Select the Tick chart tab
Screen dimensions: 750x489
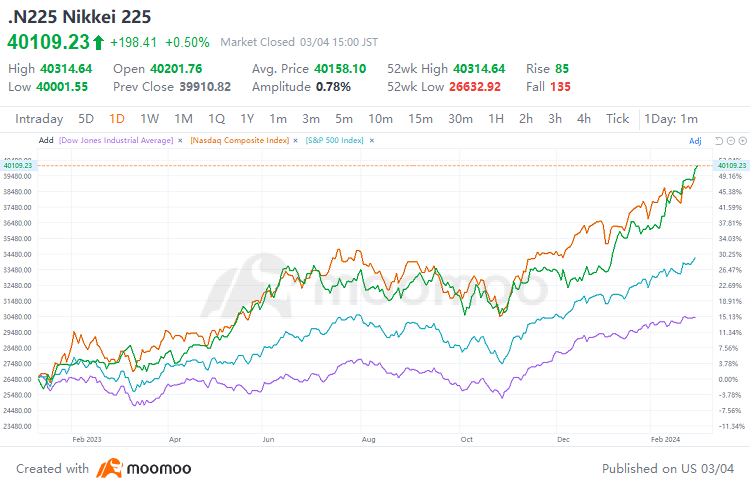[x=618, y=119]
